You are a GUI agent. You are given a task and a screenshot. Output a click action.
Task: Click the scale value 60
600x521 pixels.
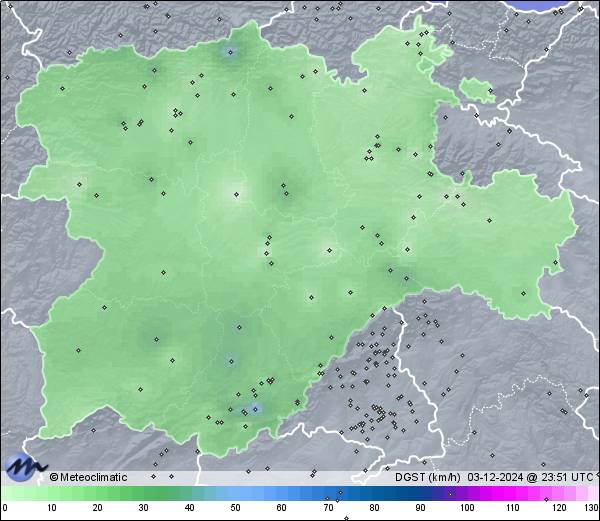tap(282, 508)
